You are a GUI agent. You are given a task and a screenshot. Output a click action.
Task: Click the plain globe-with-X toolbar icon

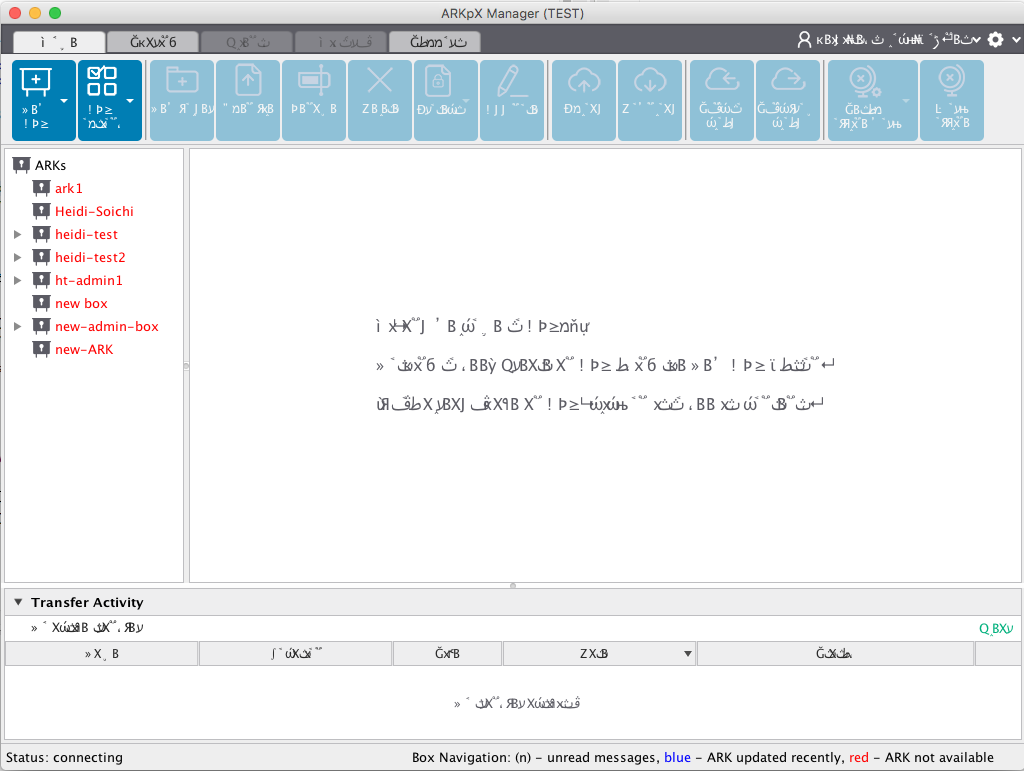tap(952, 81)
